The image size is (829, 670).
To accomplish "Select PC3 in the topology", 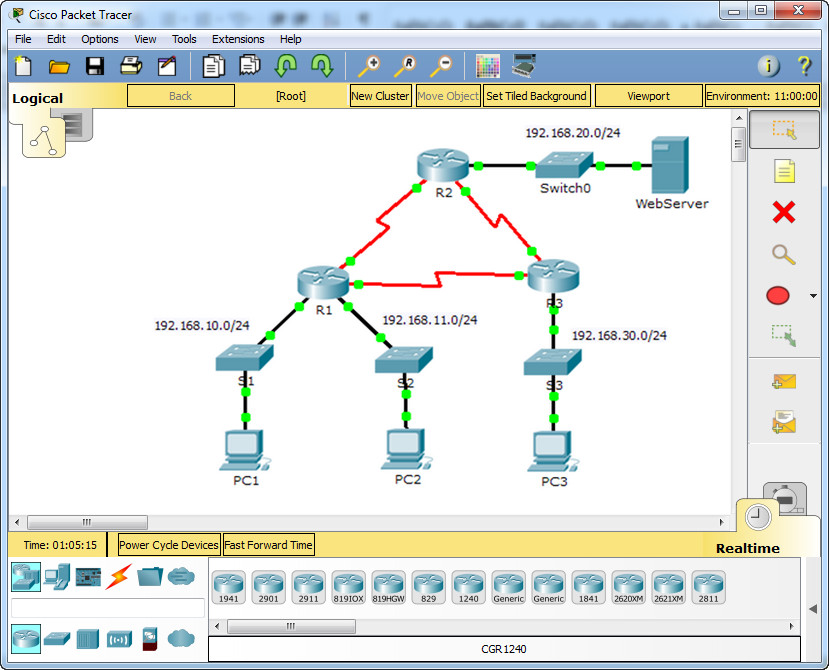I will point(553,452).
